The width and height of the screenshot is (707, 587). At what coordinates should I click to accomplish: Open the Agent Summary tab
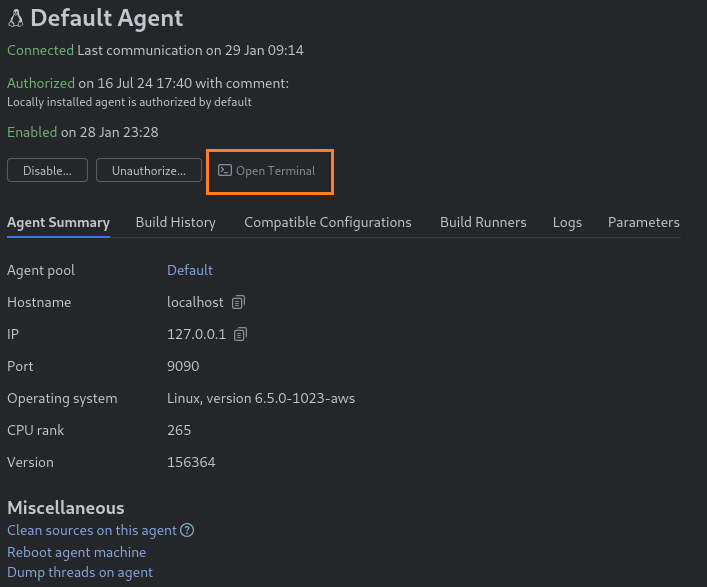pyautogui.click(x=59, y=222)
